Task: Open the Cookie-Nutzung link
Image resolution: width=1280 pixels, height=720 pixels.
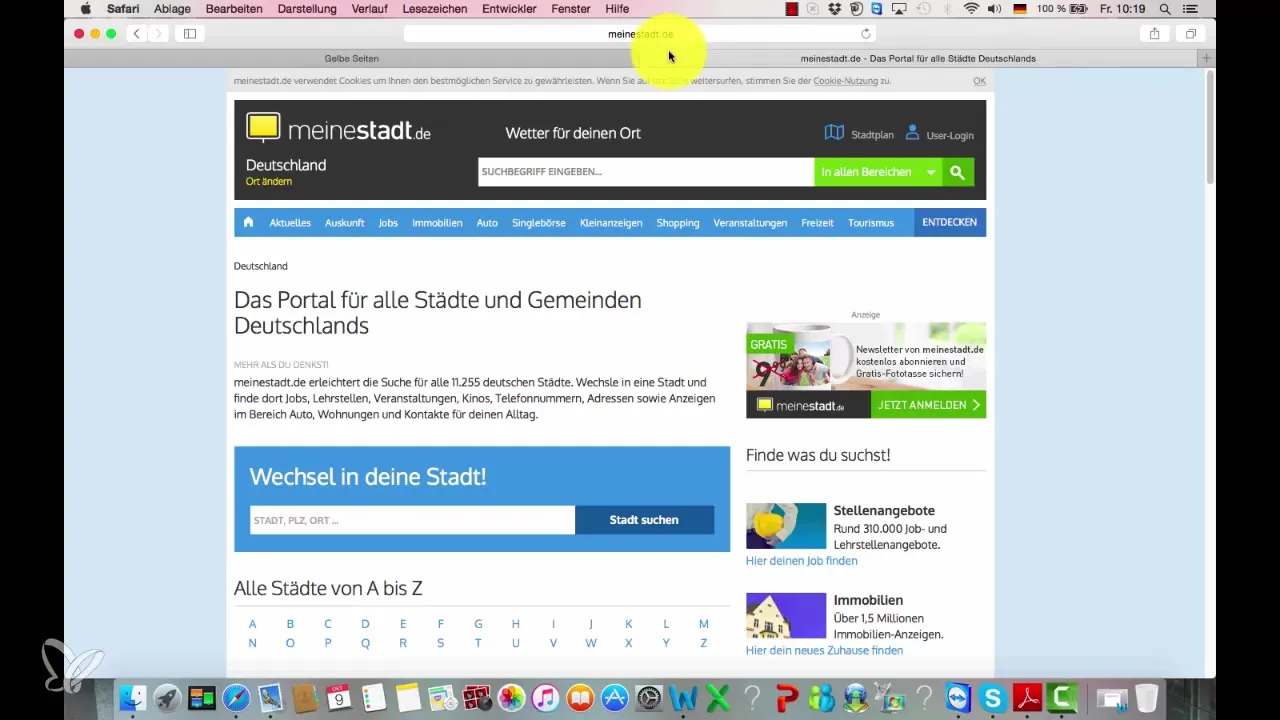Action: click(x=845, y=81)
